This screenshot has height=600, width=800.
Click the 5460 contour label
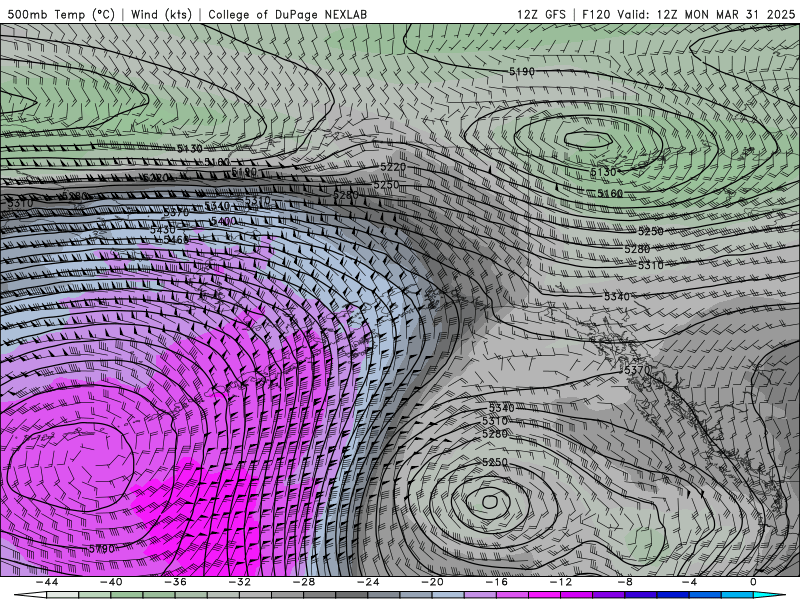(176, 239)
